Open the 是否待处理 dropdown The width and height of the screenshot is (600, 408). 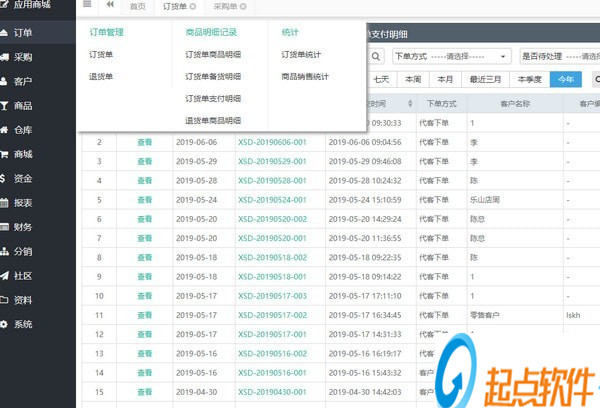559,57
